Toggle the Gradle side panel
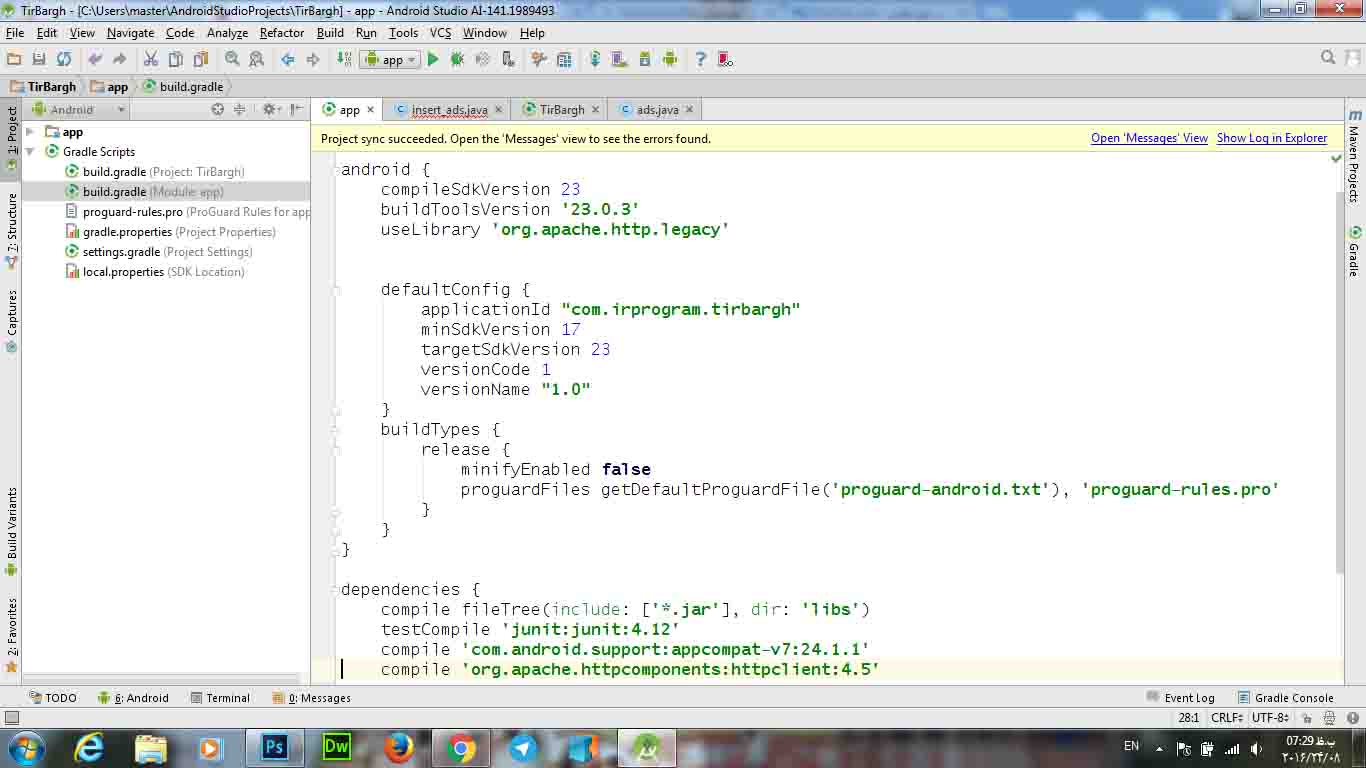Screen dimensions: 1366x768 [x=1354, y=250]
